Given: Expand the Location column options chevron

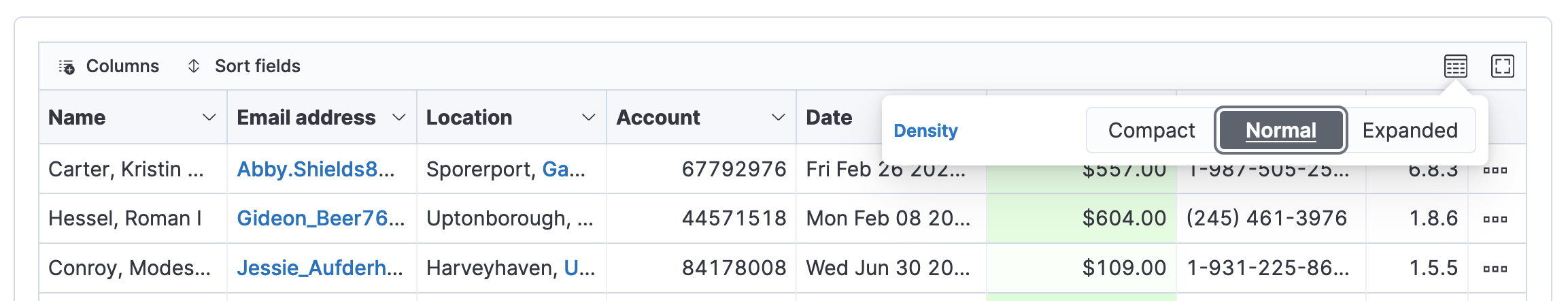Looking at the screenshot, I should pos(589,117).
